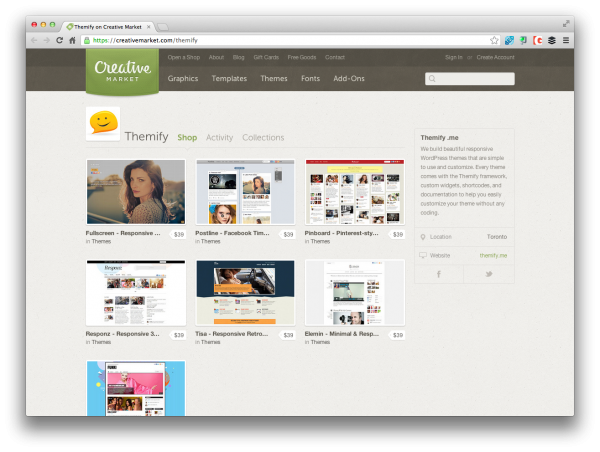Go to the browser home icon
This screenshot has height=452, width=600.
72,40
